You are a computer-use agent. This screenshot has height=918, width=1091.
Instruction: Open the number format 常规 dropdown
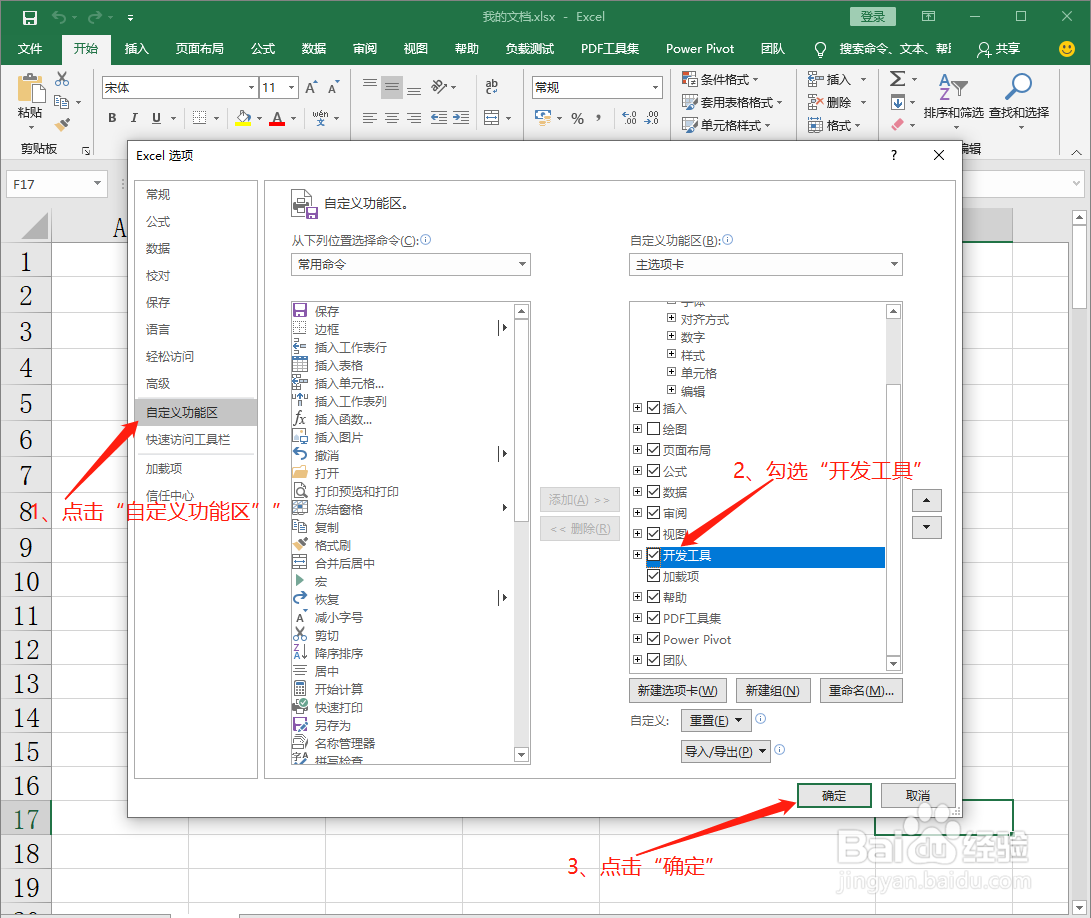(x=655, y=88)
